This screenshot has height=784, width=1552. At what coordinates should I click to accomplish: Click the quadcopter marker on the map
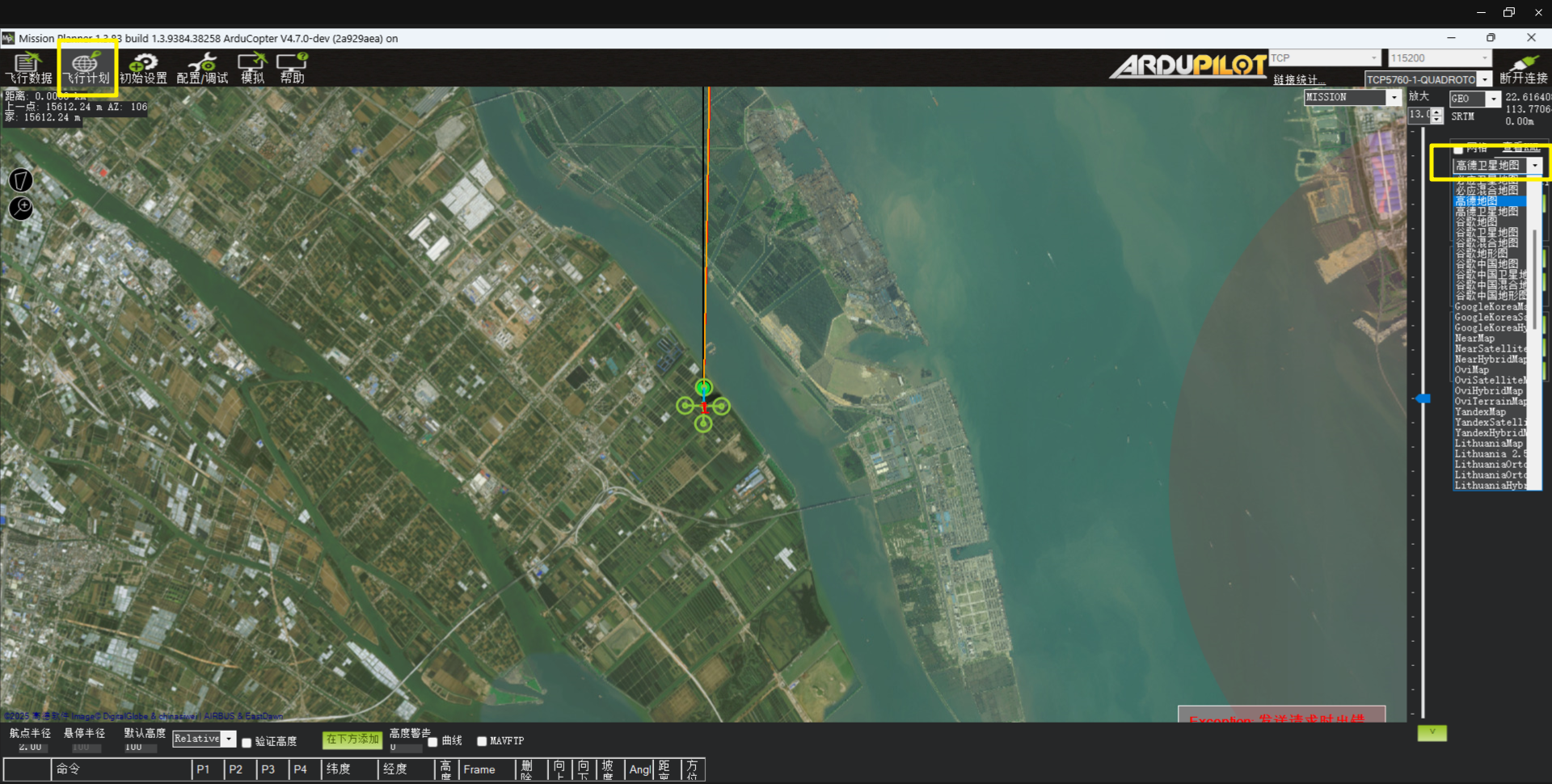[703, 406]
